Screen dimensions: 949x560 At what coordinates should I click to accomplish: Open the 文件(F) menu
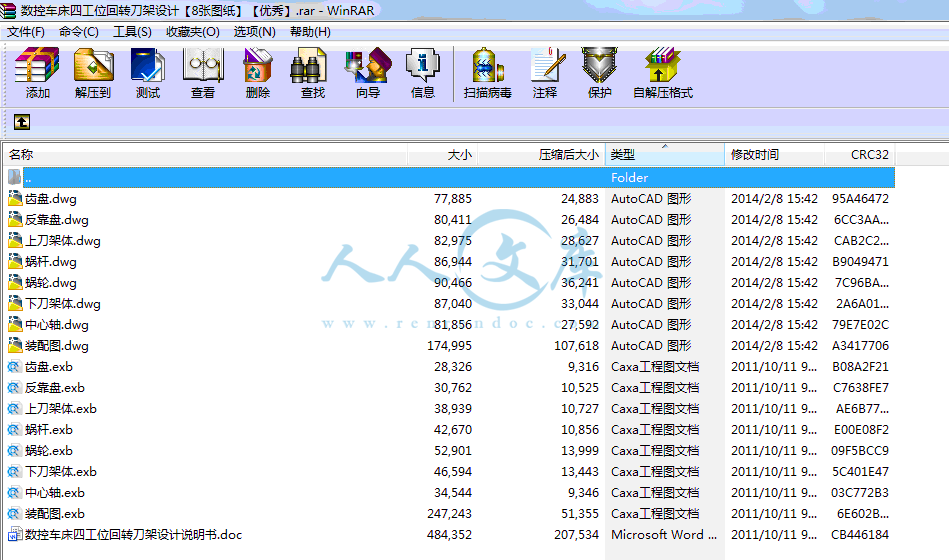click(25, 31)
